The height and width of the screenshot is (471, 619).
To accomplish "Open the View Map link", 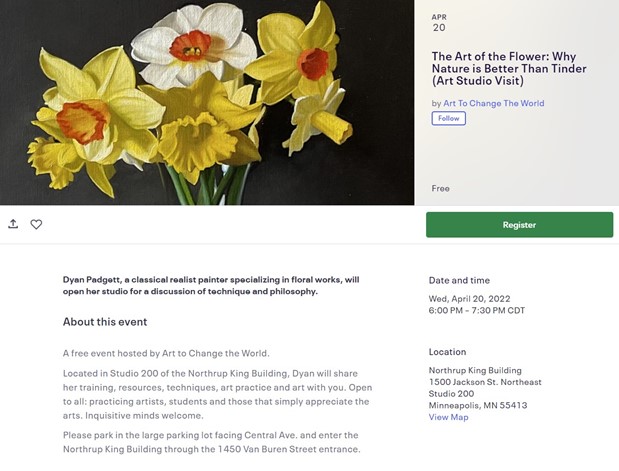I will [x=448, y=417].
